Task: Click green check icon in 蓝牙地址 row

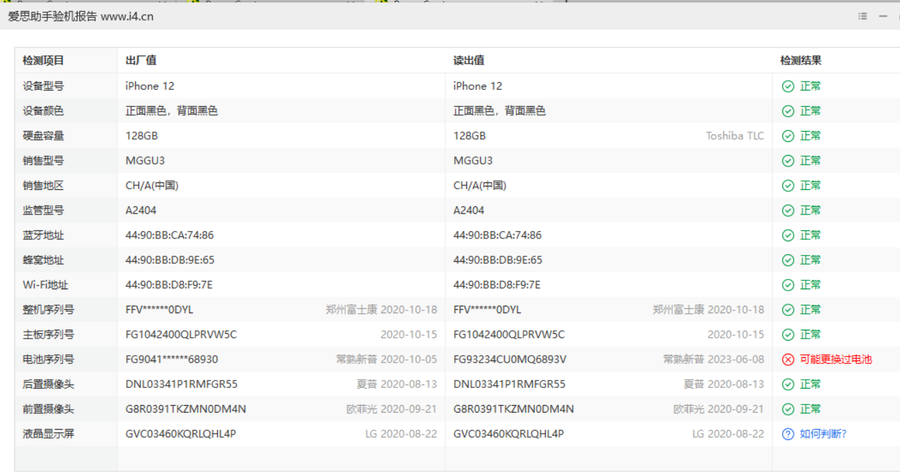Action: [x=788, y=235]
